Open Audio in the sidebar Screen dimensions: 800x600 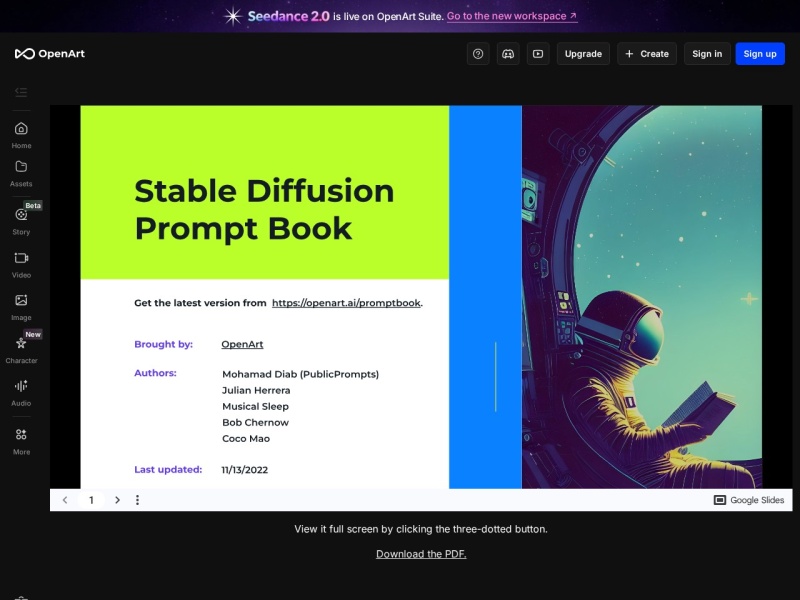[x=21, y=393]
